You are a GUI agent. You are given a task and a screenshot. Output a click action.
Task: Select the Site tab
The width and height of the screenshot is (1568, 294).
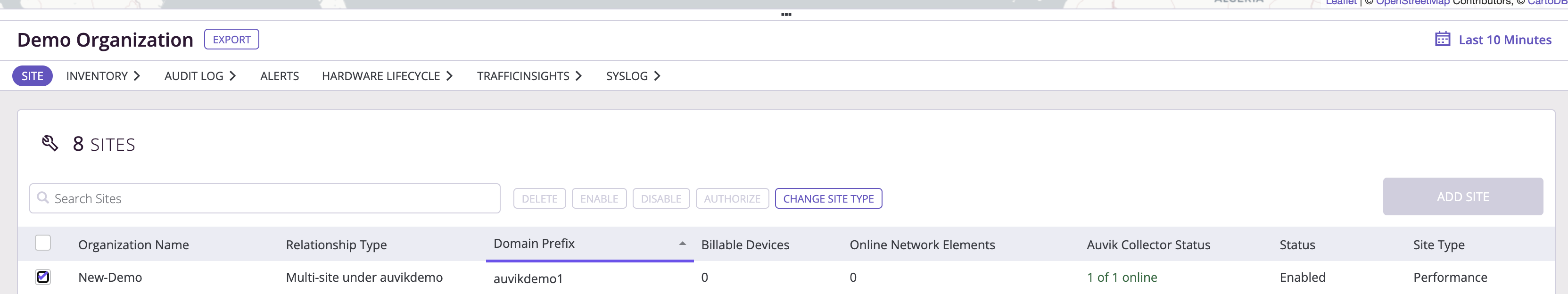click(32, 76)
